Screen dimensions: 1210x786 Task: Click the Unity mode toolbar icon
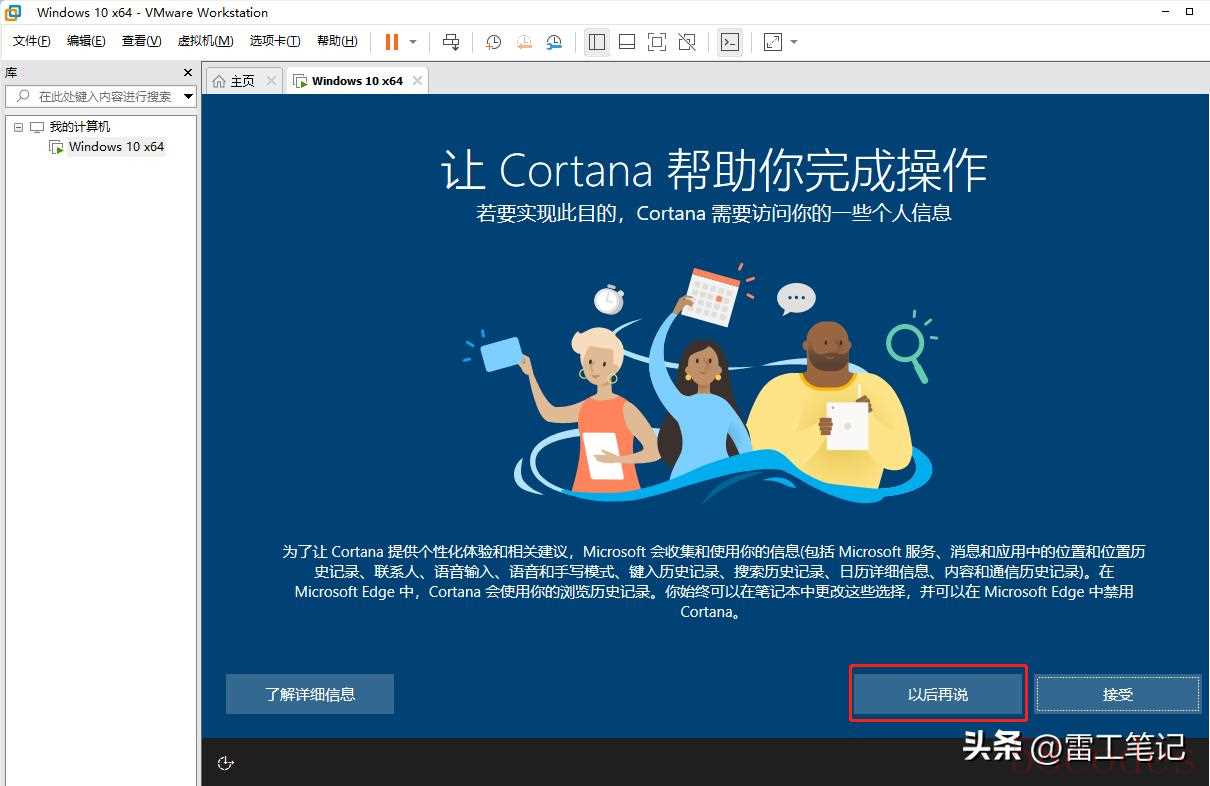click(687, 42)
